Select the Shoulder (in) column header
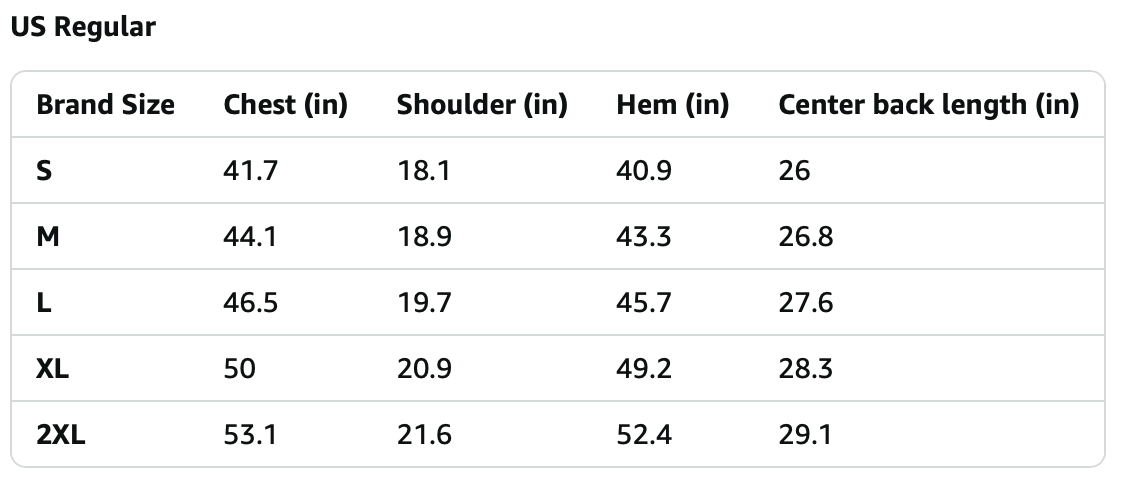1130x488 pixels. [482, 105]
